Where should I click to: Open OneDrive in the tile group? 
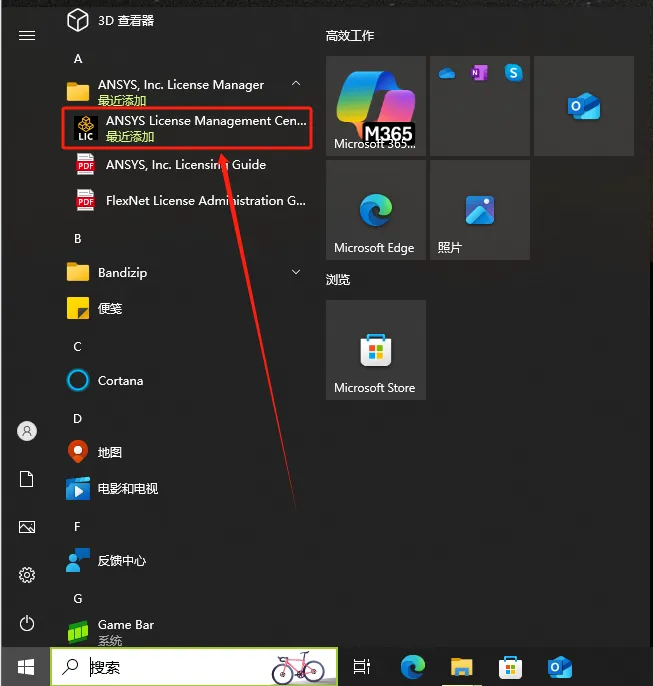447,73
